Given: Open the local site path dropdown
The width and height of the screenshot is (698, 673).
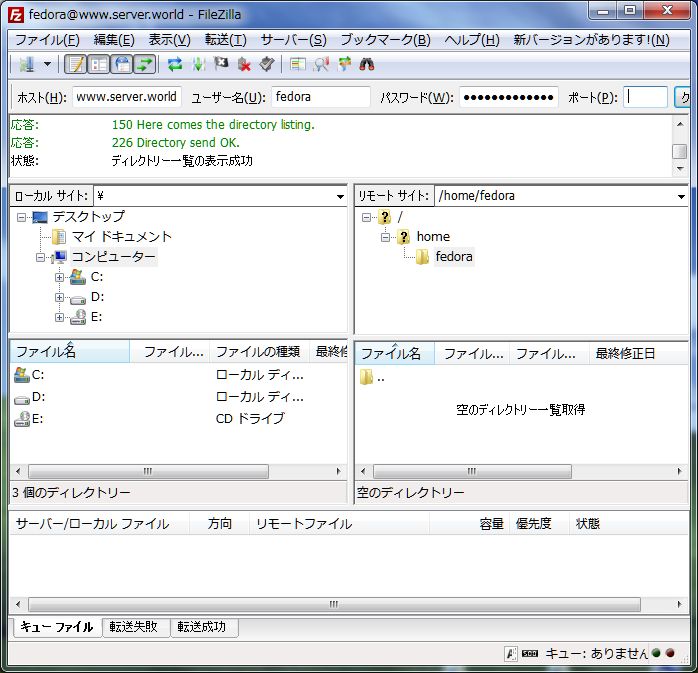Looking at the screenshot, I should [x=340, y=196].
